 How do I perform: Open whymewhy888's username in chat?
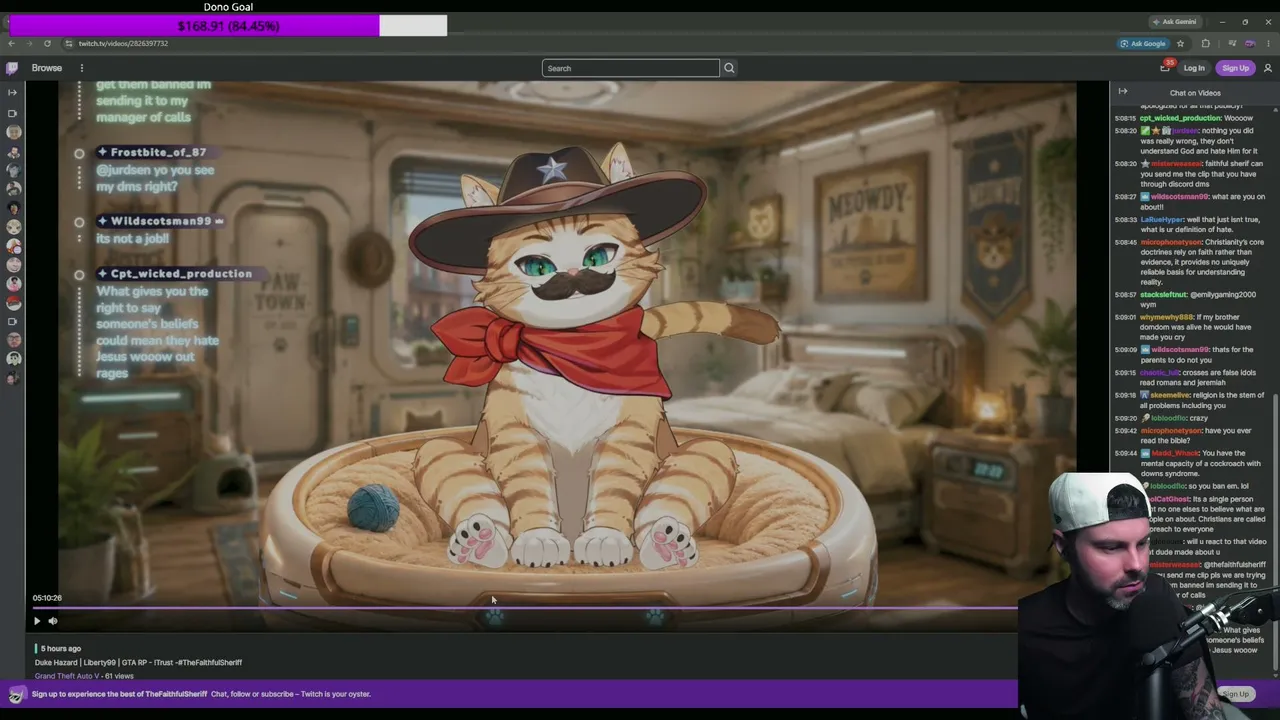tap(1166, 317)
